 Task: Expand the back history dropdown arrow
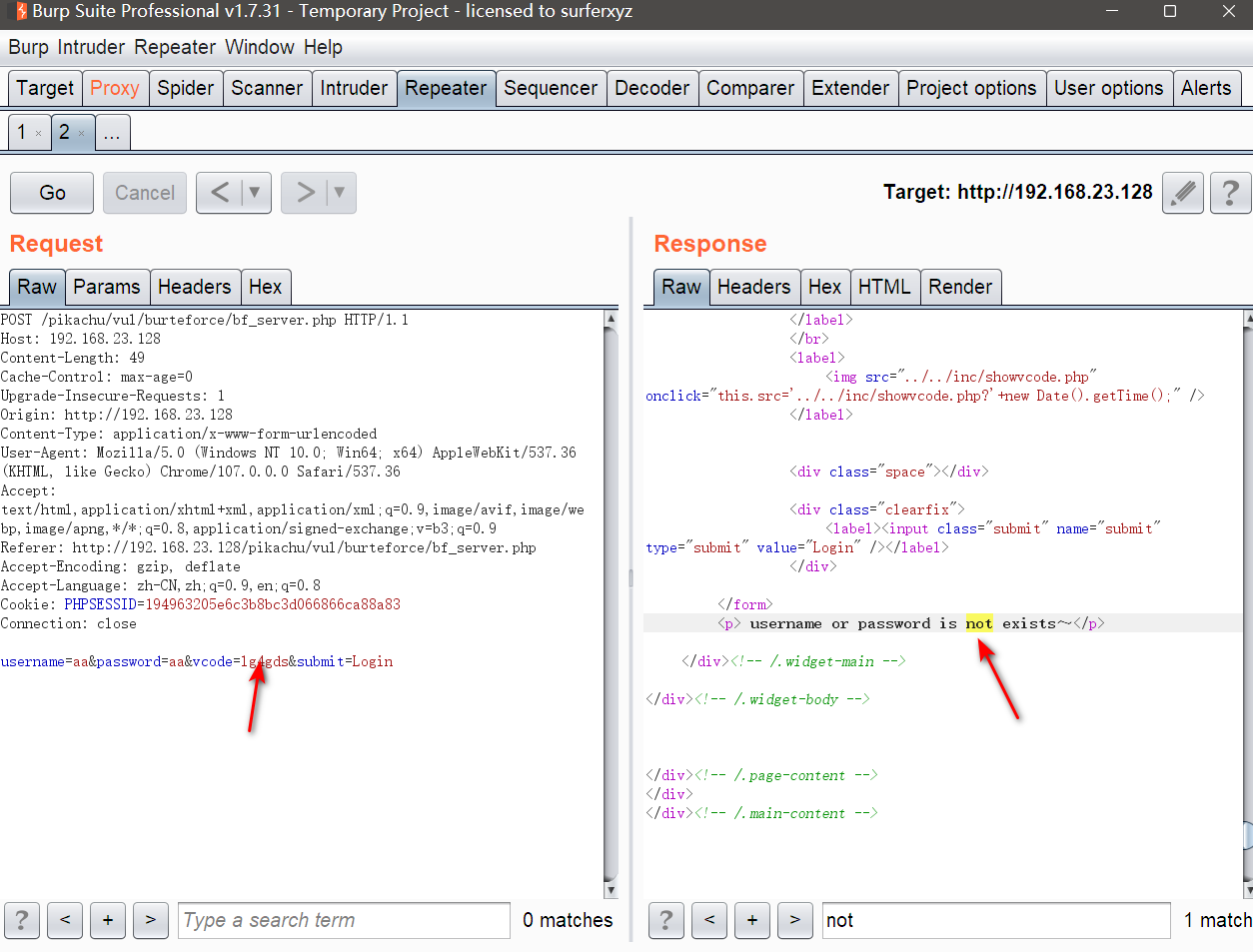pos(255,193)
